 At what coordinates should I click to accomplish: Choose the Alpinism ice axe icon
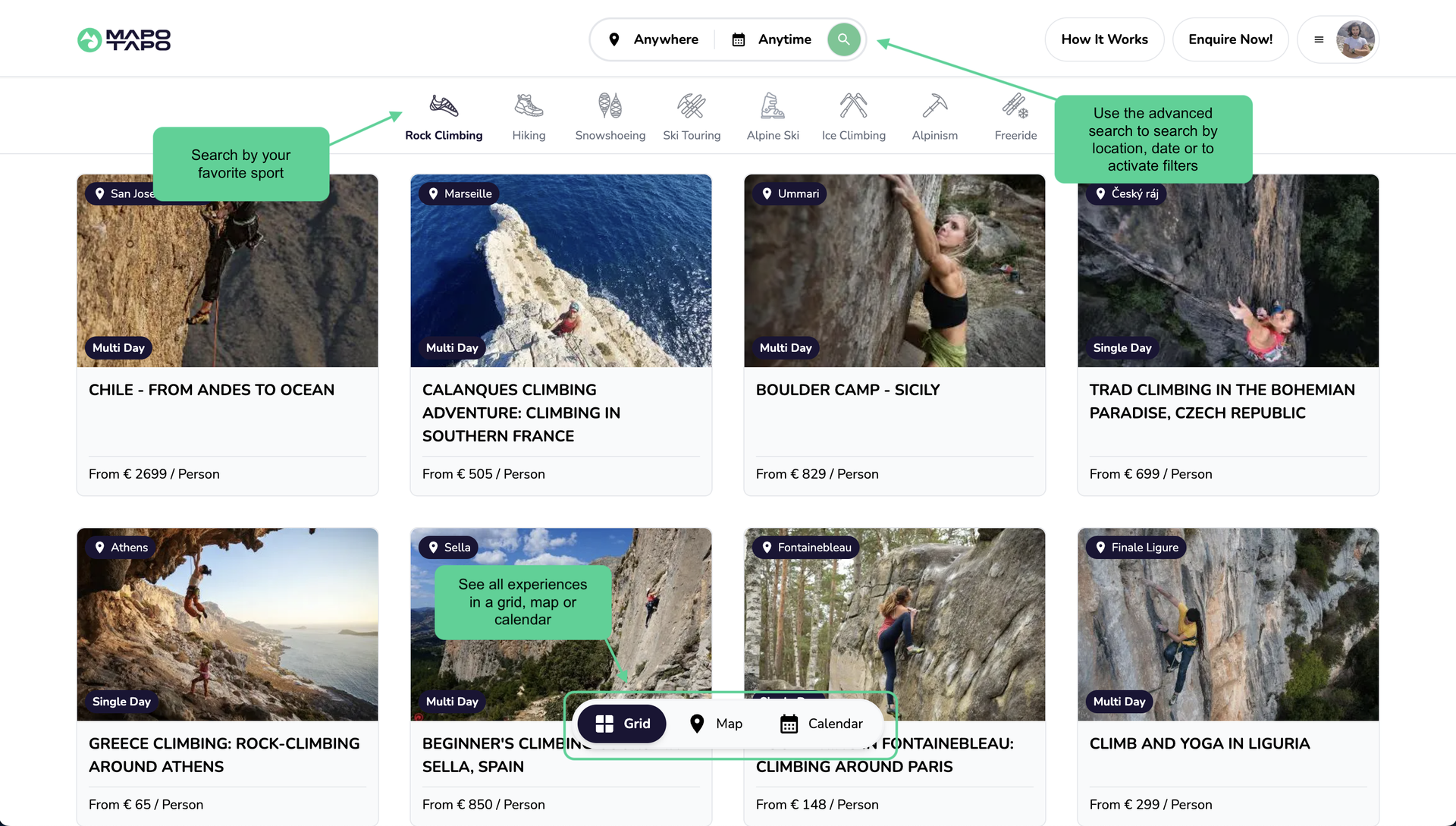(934, 106)
